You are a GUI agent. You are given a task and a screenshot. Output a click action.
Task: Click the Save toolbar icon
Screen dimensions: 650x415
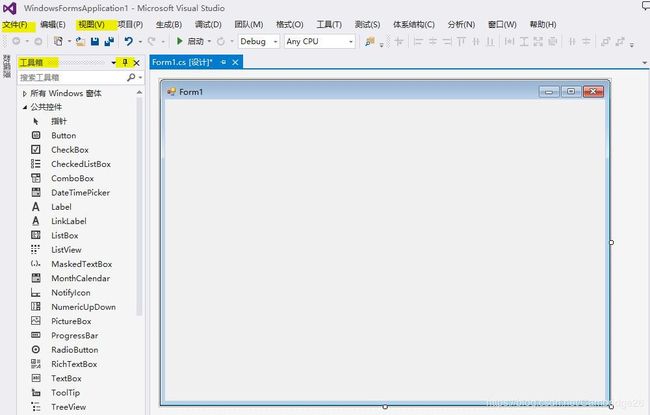tap(95, 41)
